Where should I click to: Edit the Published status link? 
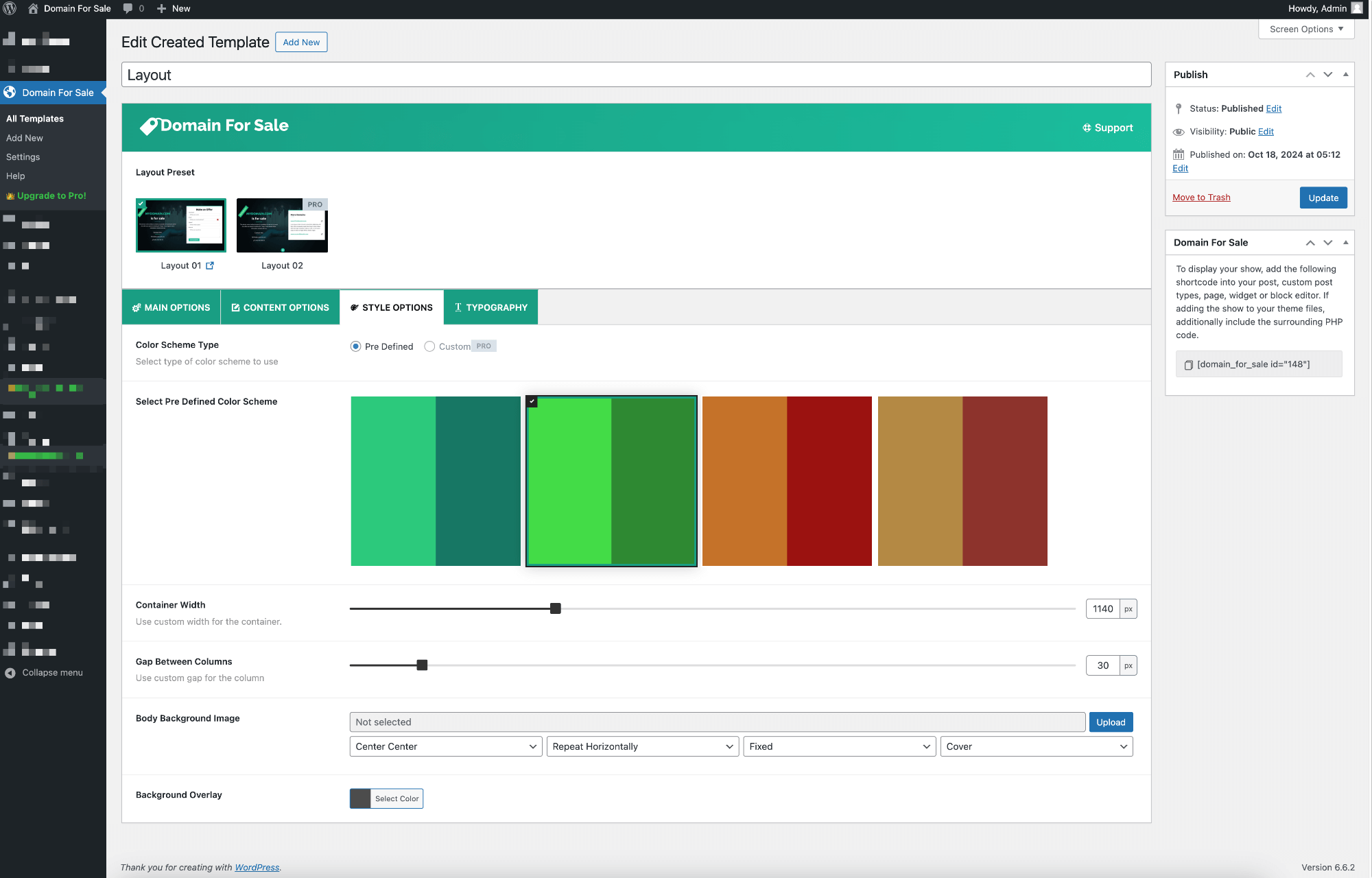point(1274,108)
